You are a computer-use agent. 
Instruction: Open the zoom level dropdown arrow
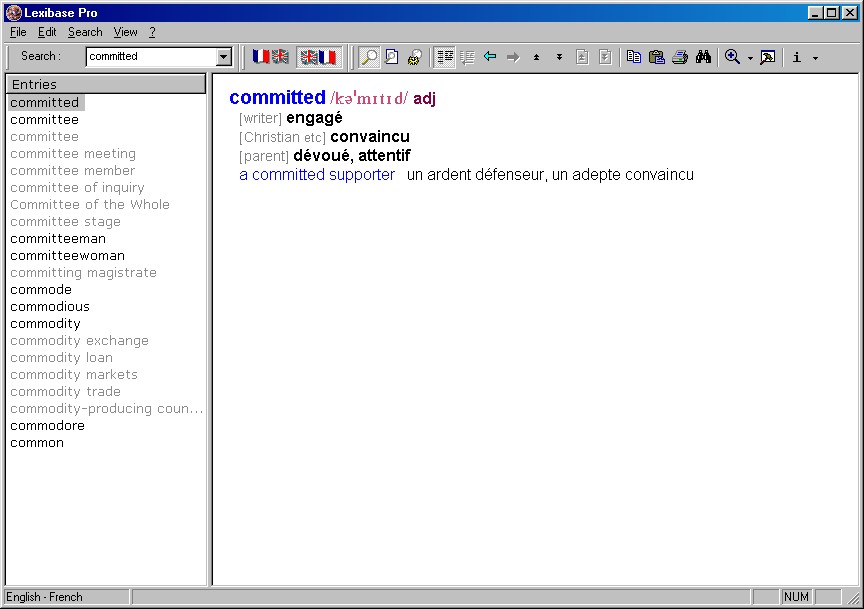point(750,57)
